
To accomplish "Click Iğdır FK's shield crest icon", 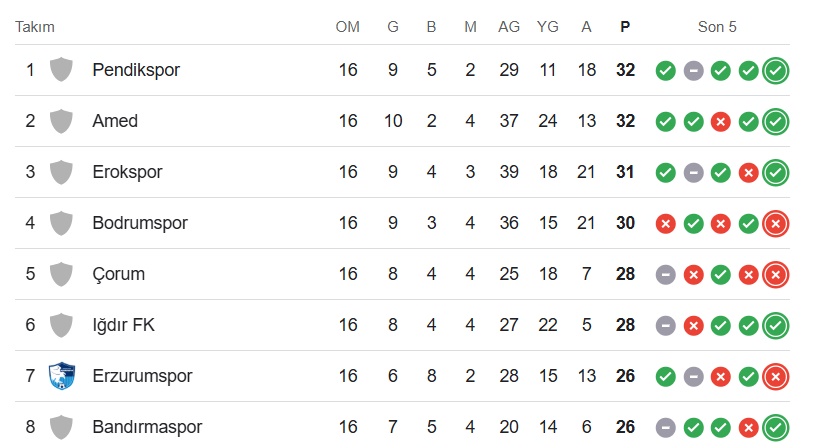I will [62, 325].
